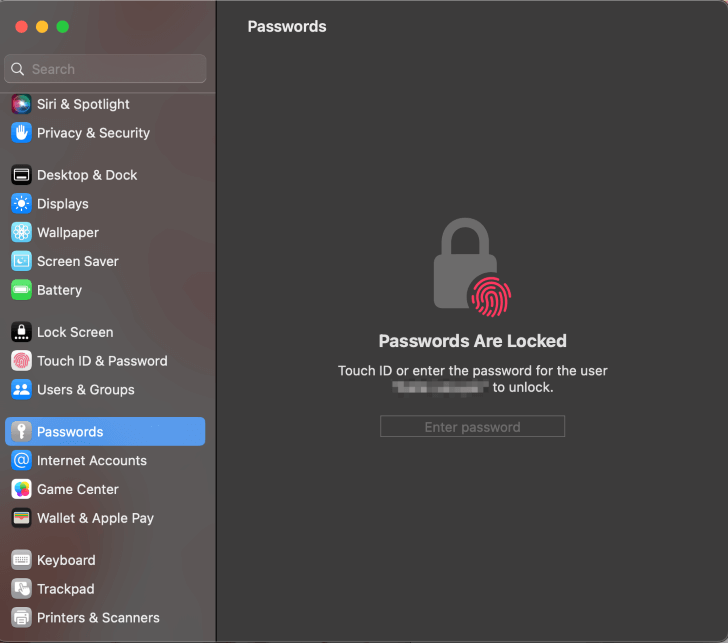Select Internet Accounts in sidebar

[91, 461]
